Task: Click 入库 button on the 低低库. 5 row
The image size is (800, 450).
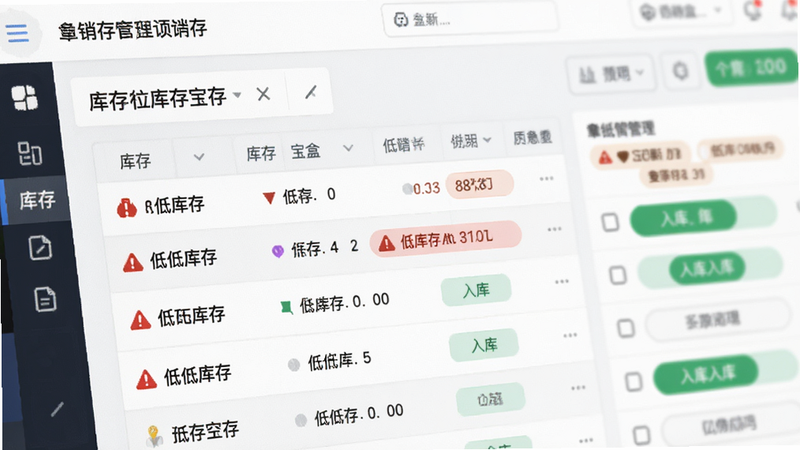Action: 484,345
